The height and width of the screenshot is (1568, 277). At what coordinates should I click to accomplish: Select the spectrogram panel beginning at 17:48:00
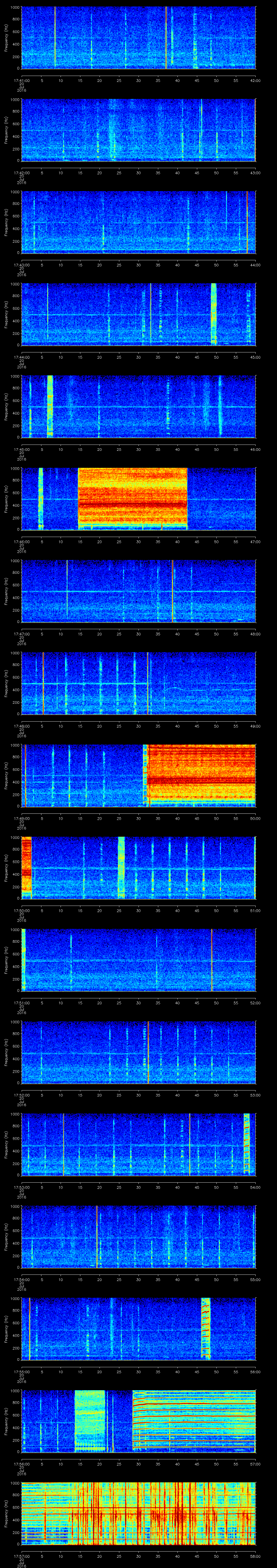(x=138, y=683)
